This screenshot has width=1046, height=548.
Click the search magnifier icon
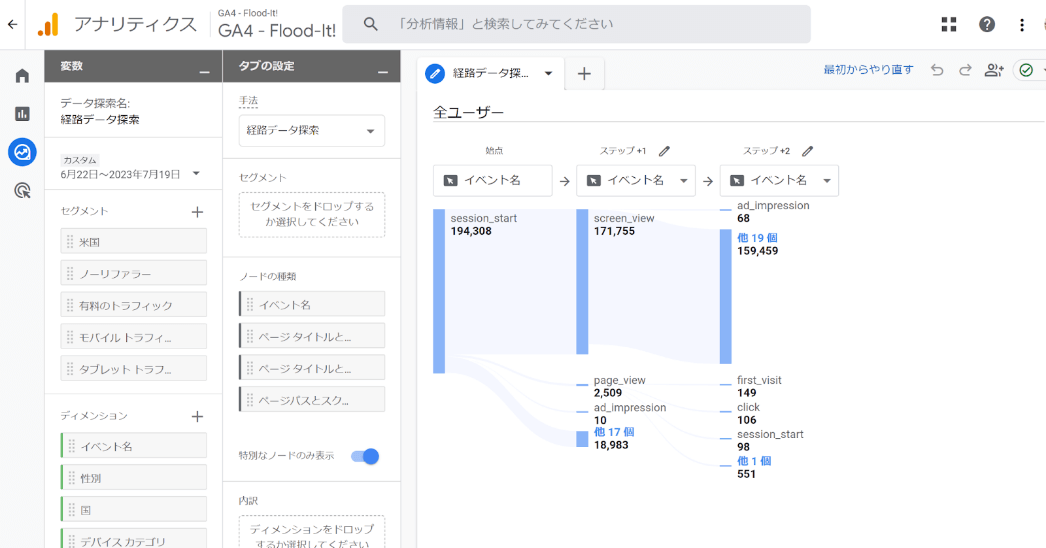tap(370, 24)
